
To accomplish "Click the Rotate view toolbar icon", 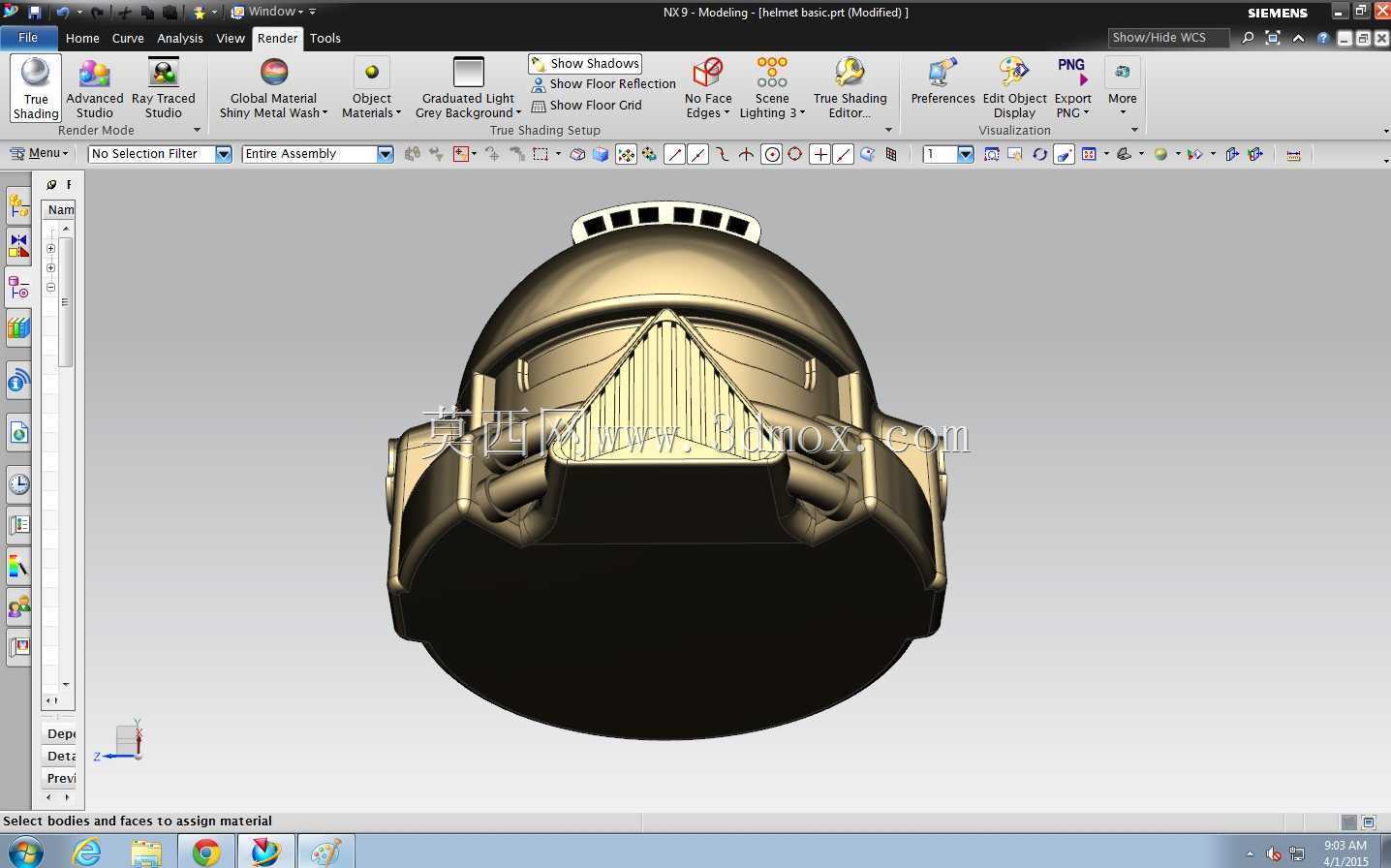I will click(1039, 154).
